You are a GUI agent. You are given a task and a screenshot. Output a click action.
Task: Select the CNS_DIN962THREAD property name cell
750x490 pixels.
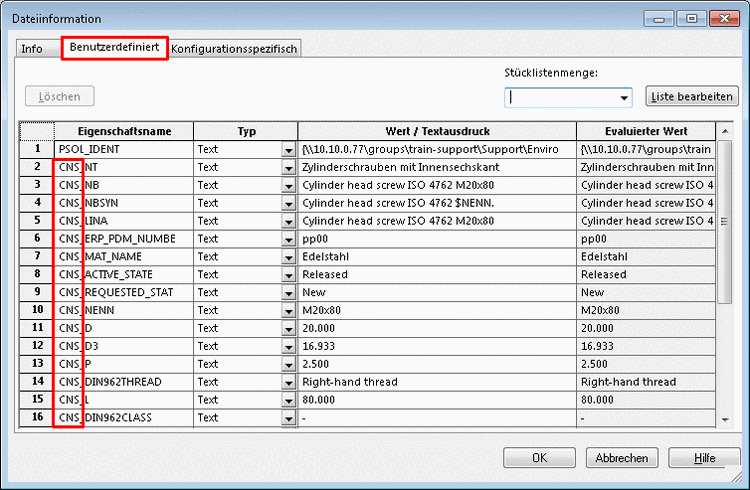coord(124,382)
